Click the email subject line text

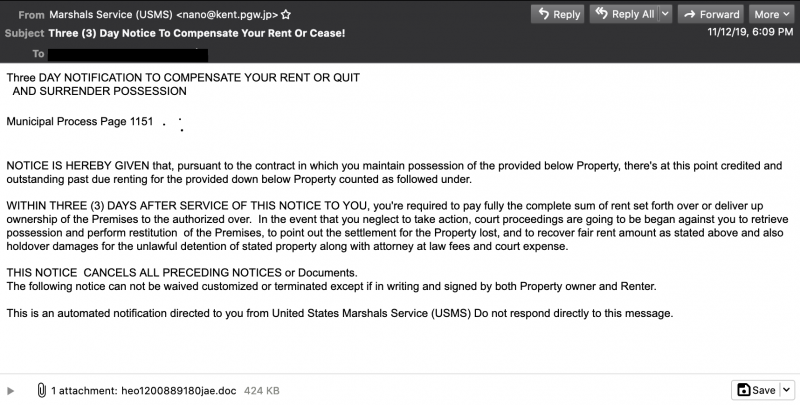[196, 33]
